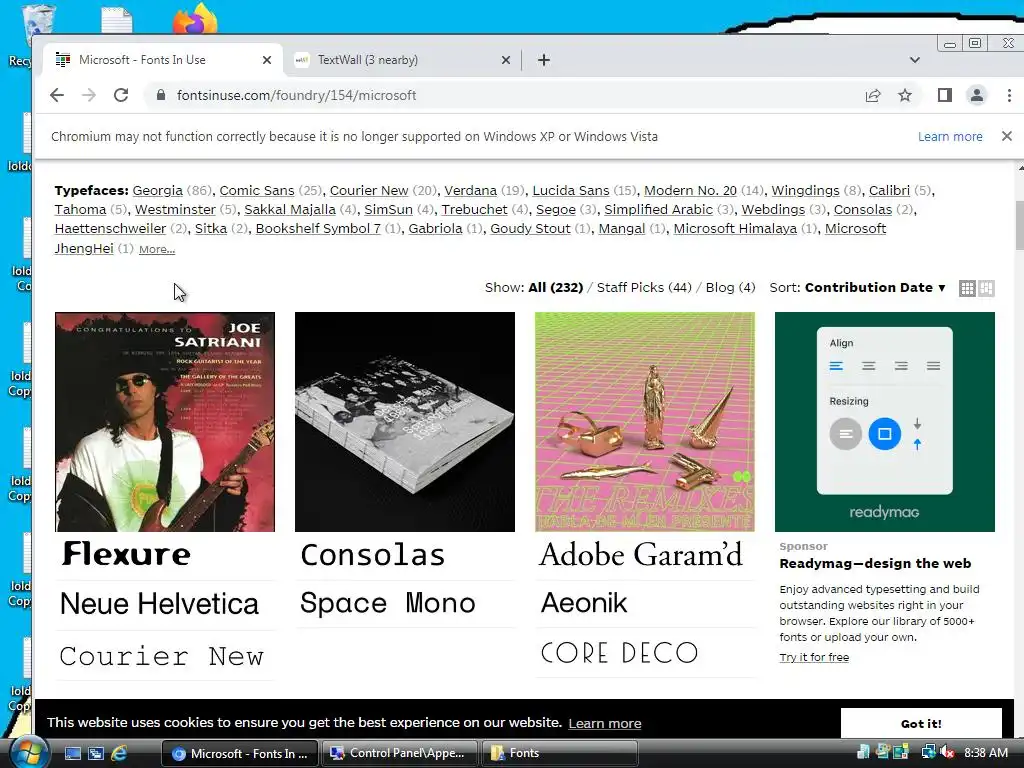Open the Verdana typeface link
Viewport: 1024px width, 768px height.
click(x=471, y=191)
